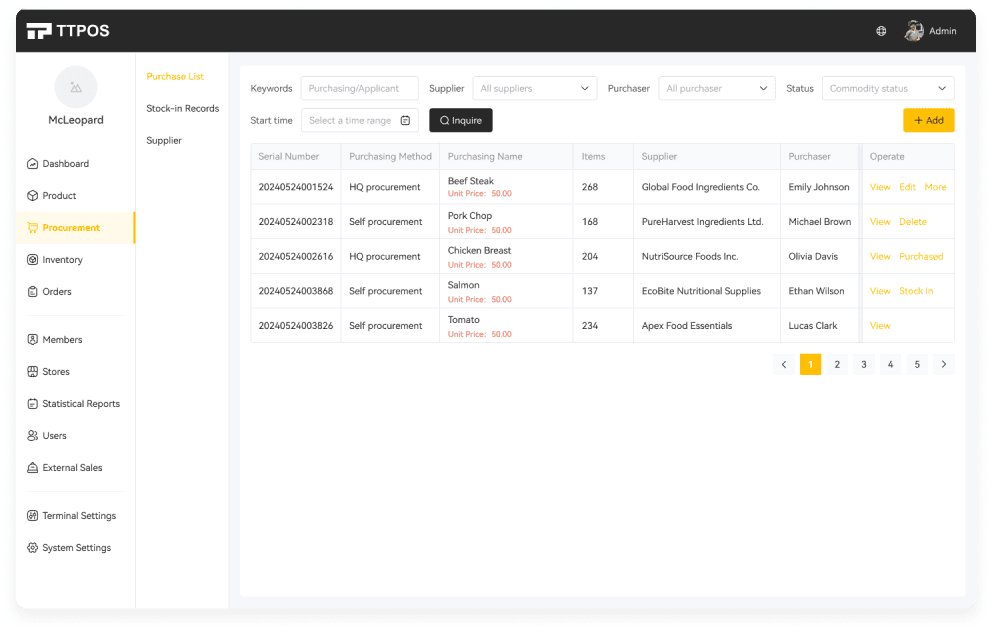Click purchaser Michael Brown cell
Image resolution: width=992 pixels, height=633 pixels.
[x=820, y=222]
